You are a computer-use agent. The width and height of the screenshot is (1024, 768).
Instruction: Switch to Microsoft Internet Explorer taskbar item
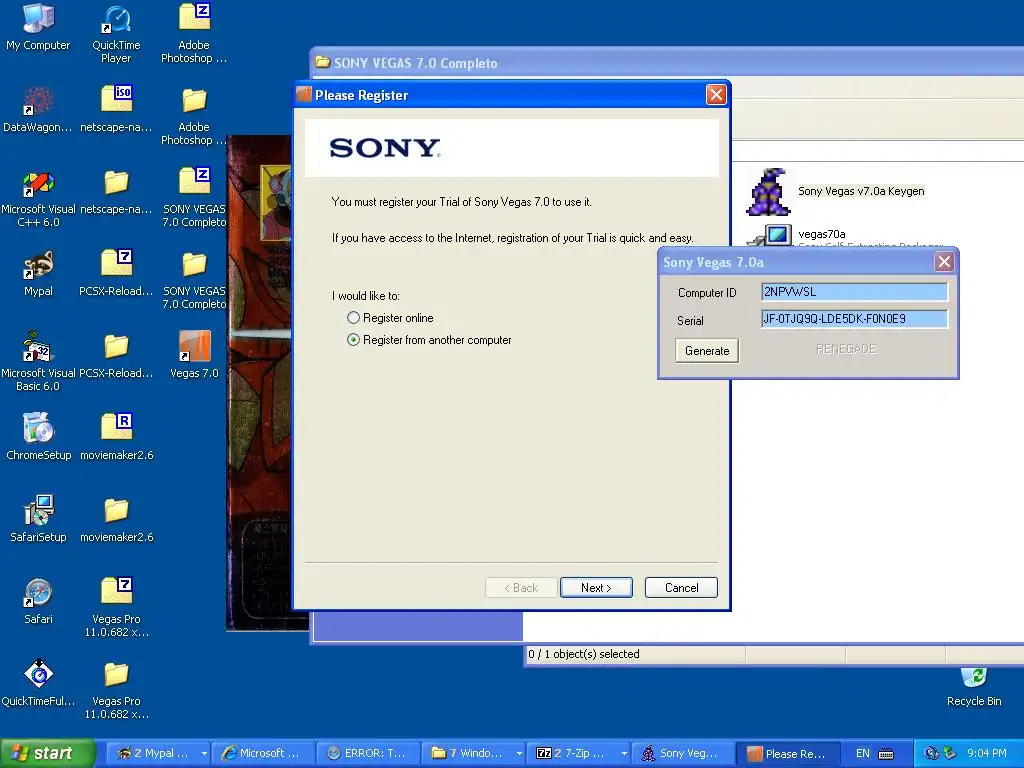click(263, 754)
